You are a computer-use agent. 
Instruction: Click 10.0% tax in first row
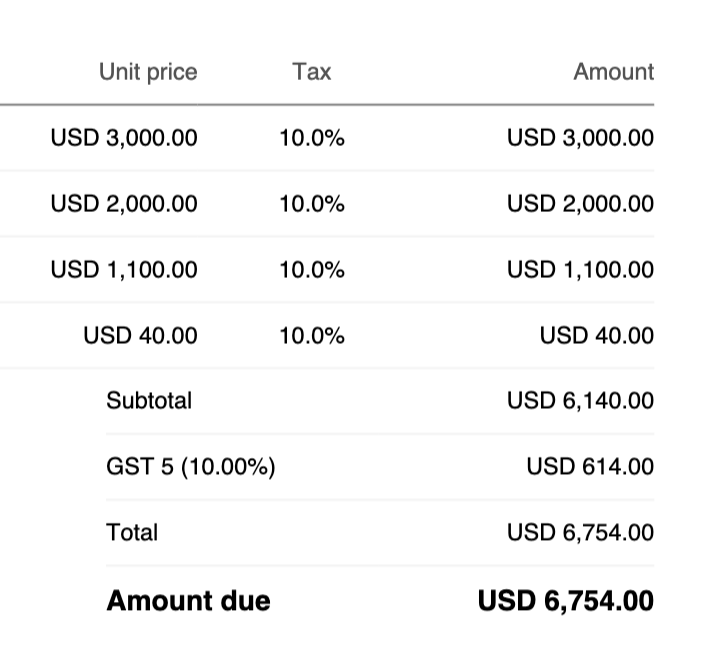pyautogui.click(x=311, y=138)
